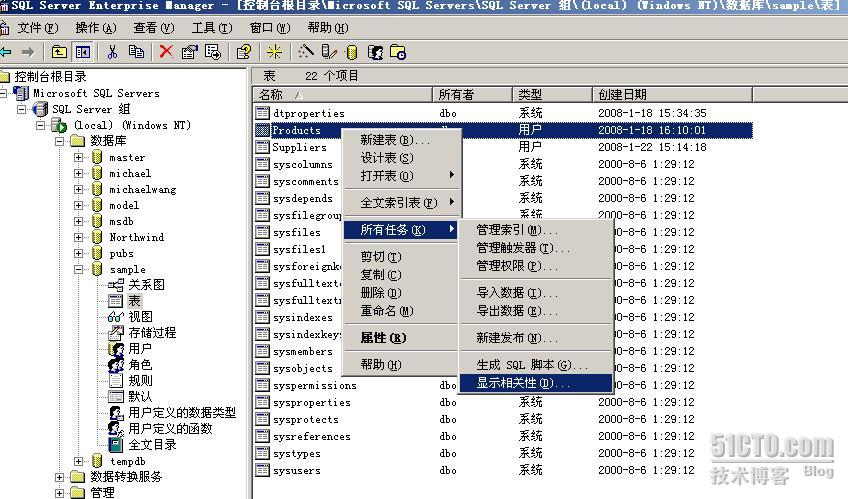Image resolution: width=848 pixels, height=499 pixels.
Task: Choose 导出数据(E) in submenu
Action: 536,311
